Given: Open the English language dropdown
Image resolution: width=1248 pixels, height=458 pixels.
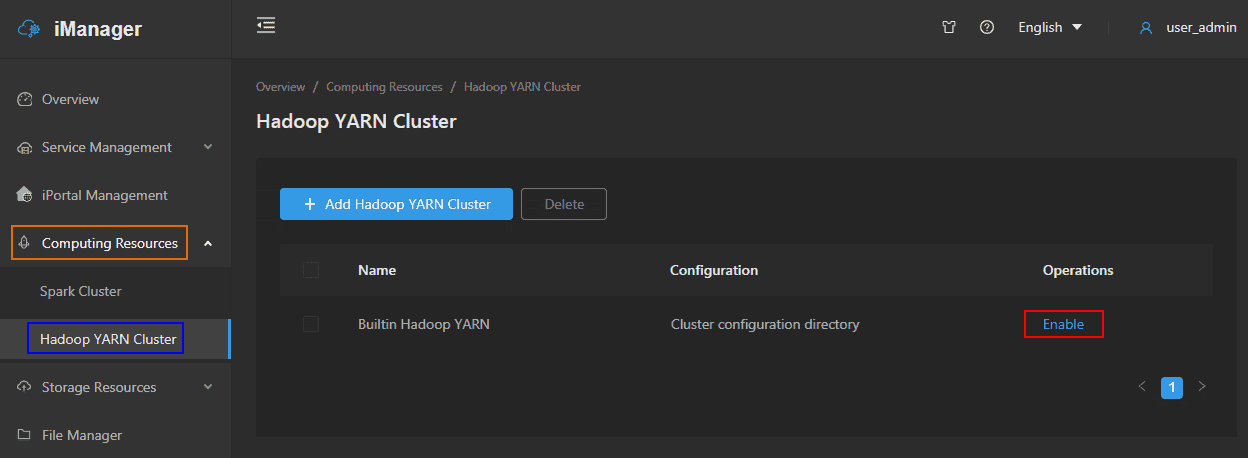Looking at the screenshot, I should click(1050, 28).
